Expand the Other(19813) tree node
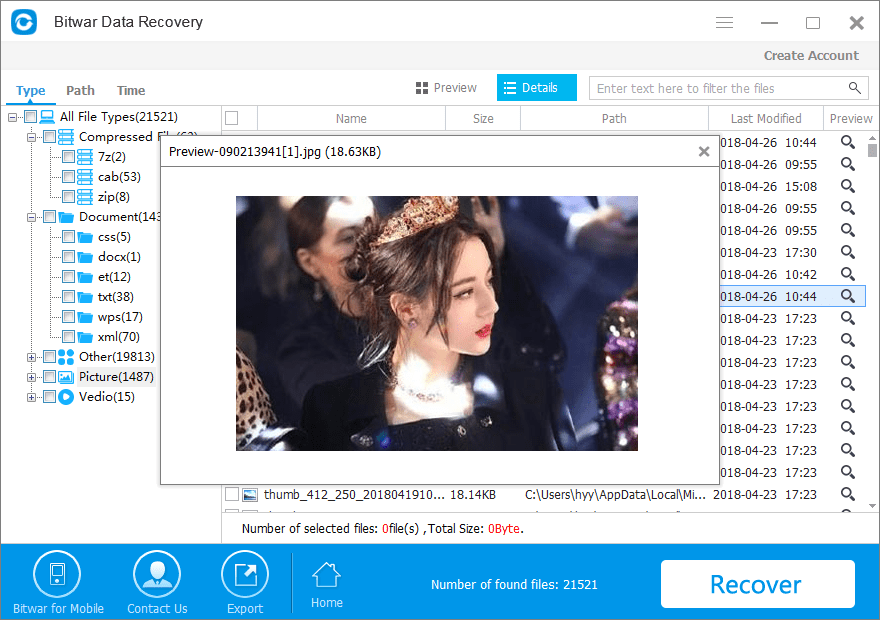Viewport: 880px width, 620px height. [31, 357]
